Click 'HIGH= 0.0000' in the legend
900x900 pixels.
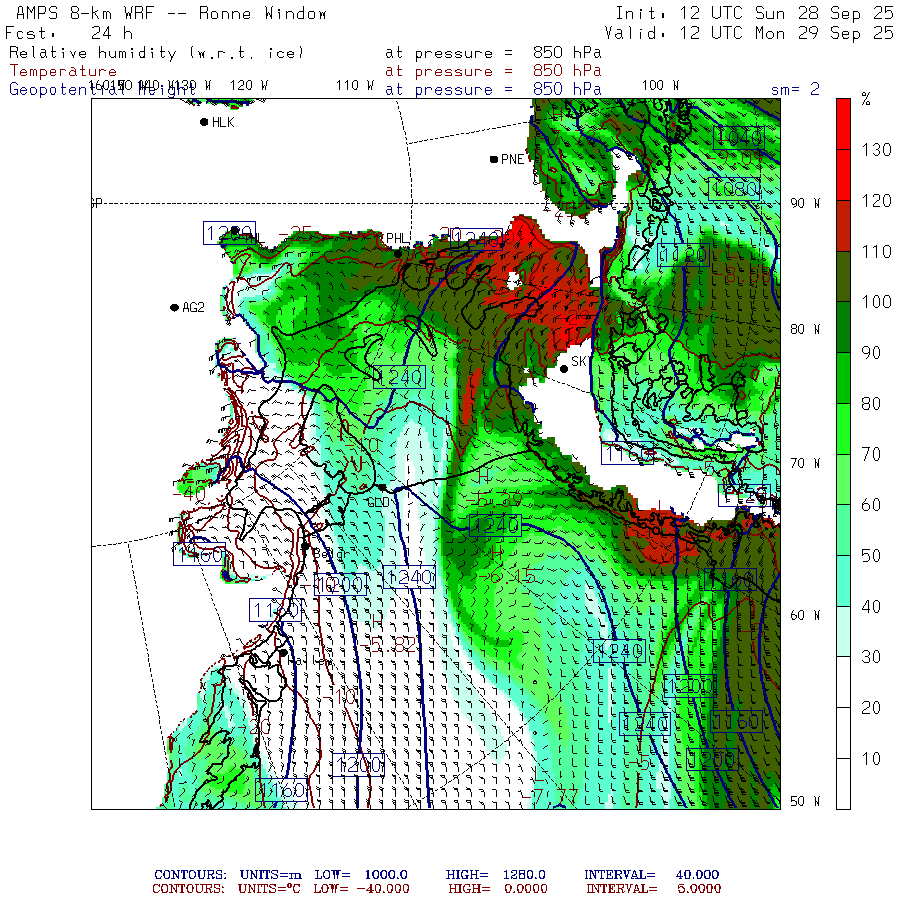[x=498, y=889]
